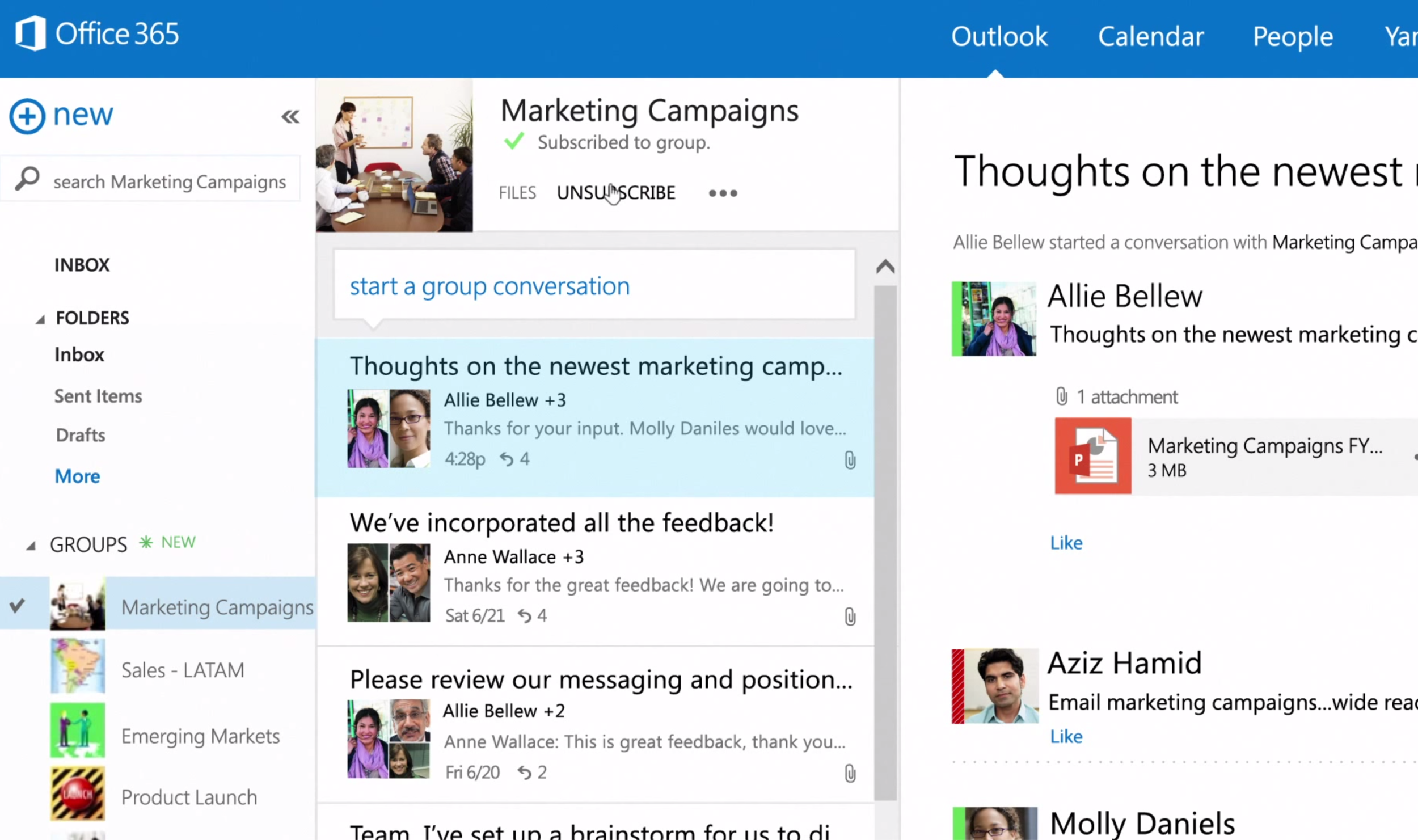Image resolution: width=1418 pixels, height=840 pixels.
Task: Click the Marketing Campaigns group header photo
Action: (x=394, y=155)
